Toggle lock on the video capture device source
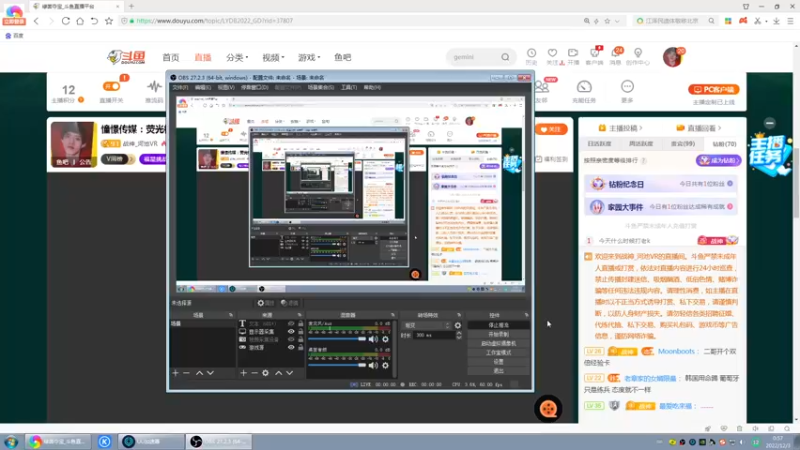 (301, 339)
